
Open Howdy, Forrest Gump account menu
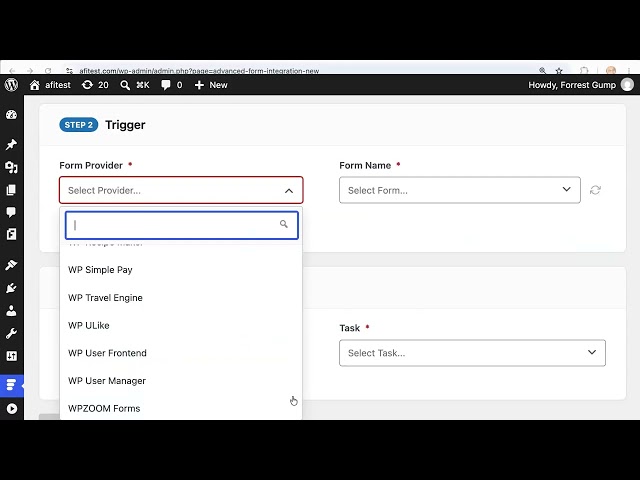(581, 85)
